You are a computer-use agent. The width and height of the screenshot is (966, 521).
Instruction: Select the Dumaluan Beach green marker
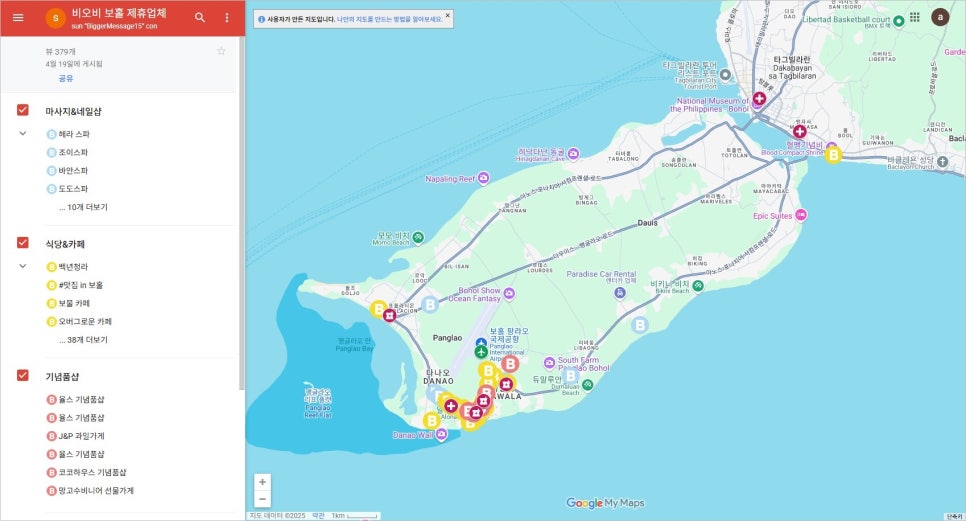[588, 385]
